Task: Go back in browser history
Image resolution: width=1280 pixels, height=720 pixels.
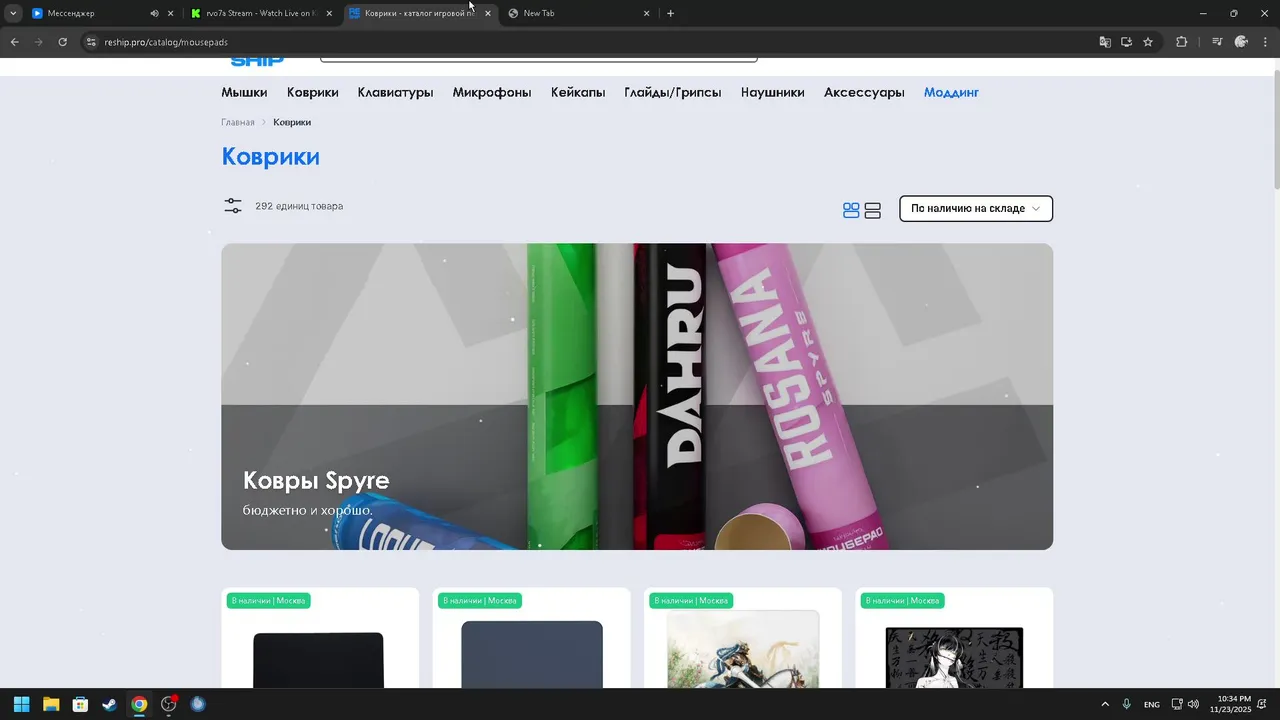Action: (14, 42)
